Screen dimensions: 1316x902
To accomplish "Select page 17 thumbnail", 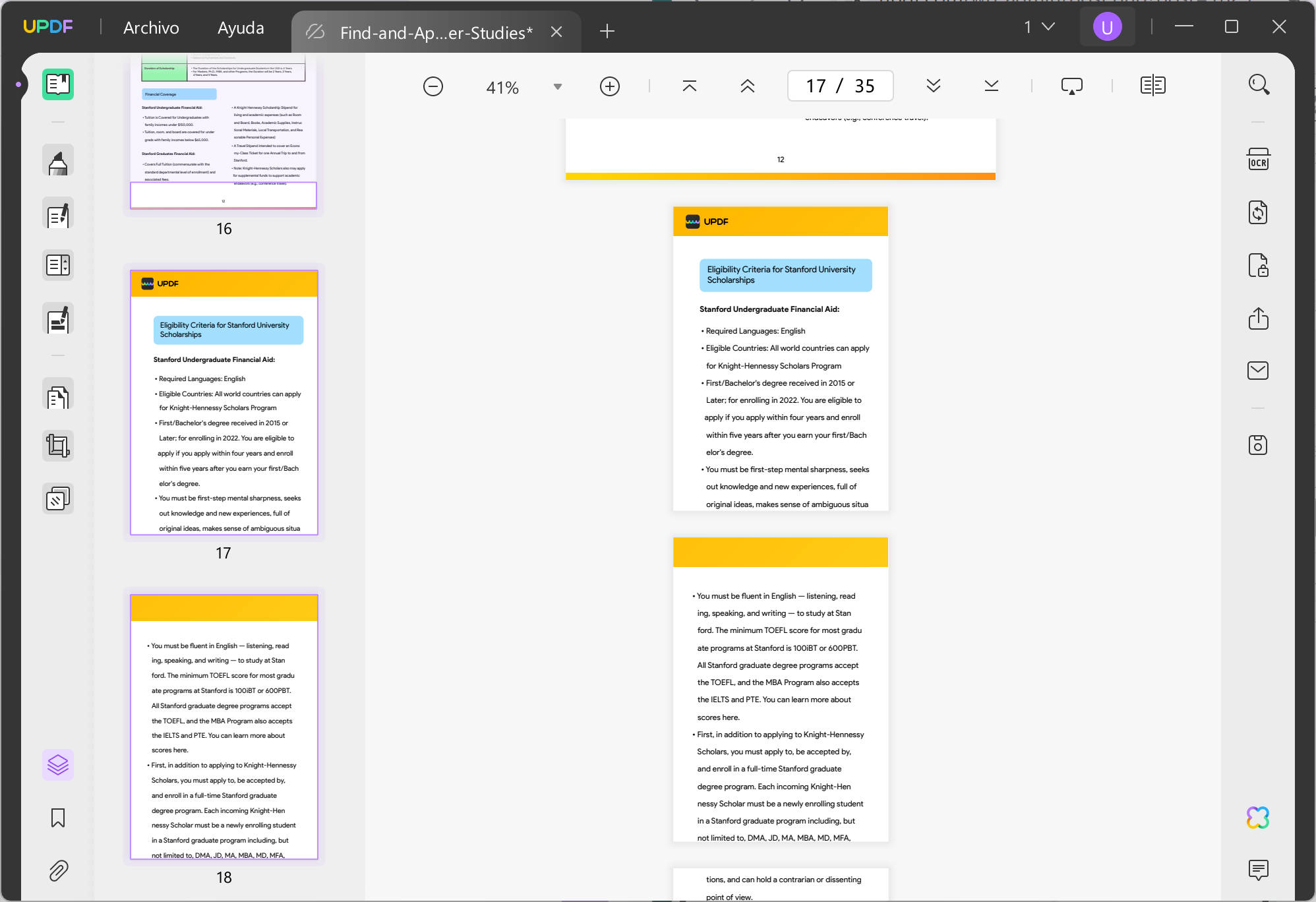I will click(x=224, y=402).
